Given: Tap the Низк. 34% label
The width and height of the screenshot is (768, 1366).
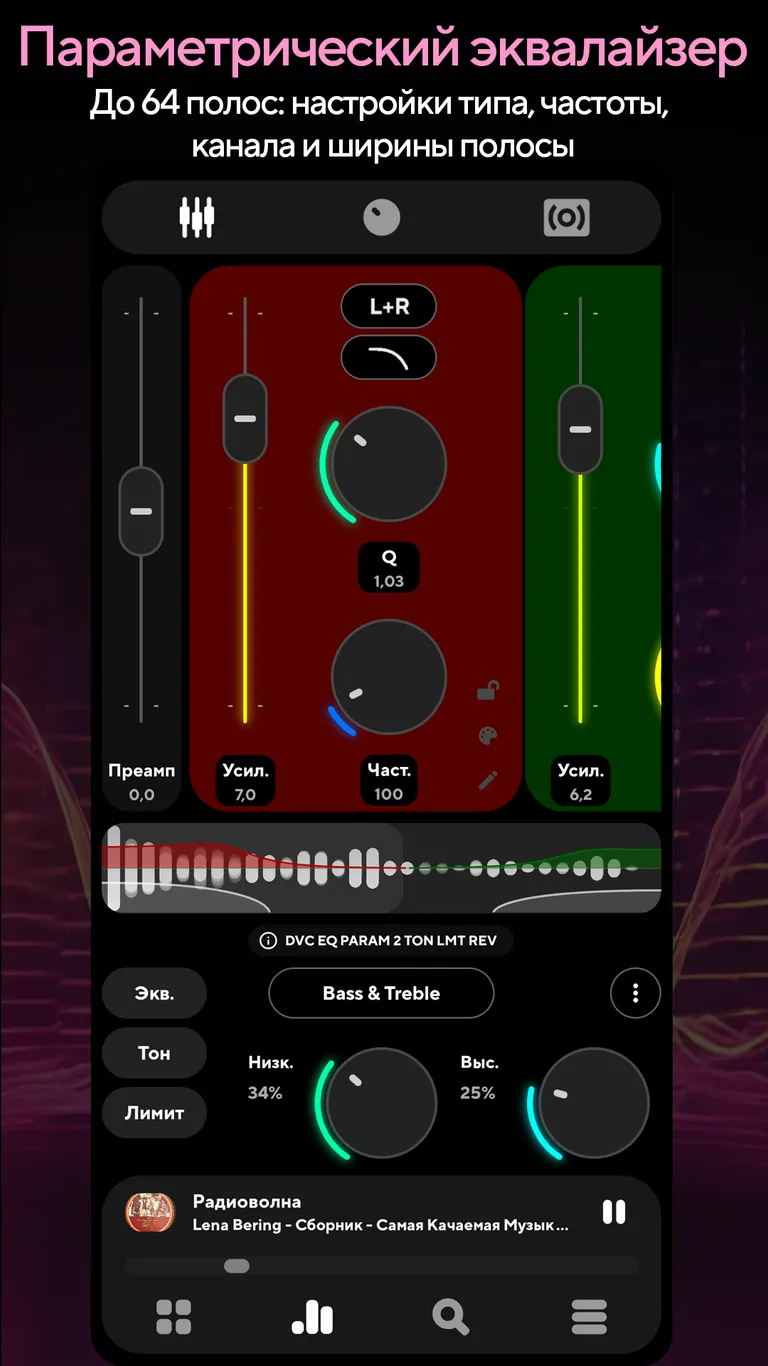Looking at the screenshot, I should pyautogui.click(x=271, y=1078).
